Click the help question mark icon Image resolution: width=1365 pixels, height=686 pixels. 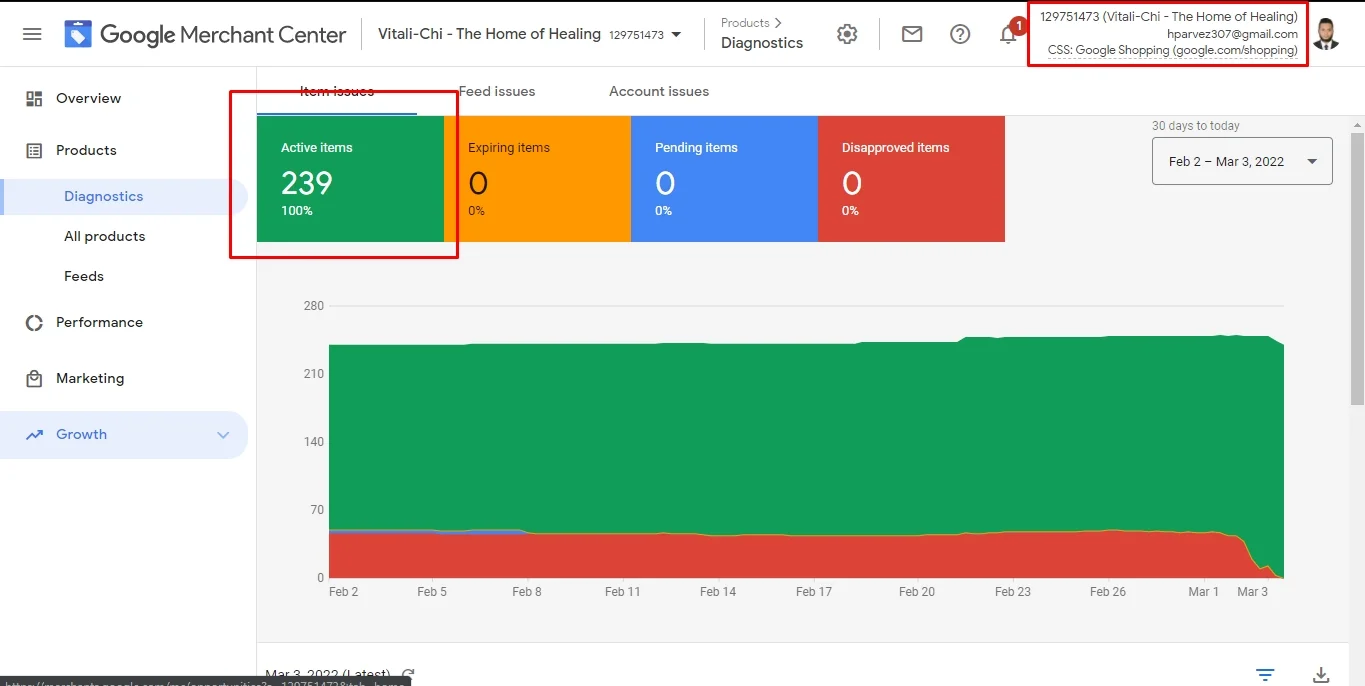[x=960, y=34]
